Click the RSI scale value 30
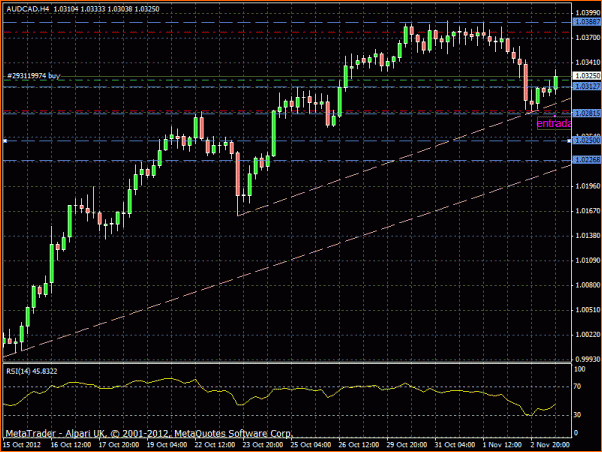Image resolution: width=602 pixels, height=452 pixels. point(577,415)
